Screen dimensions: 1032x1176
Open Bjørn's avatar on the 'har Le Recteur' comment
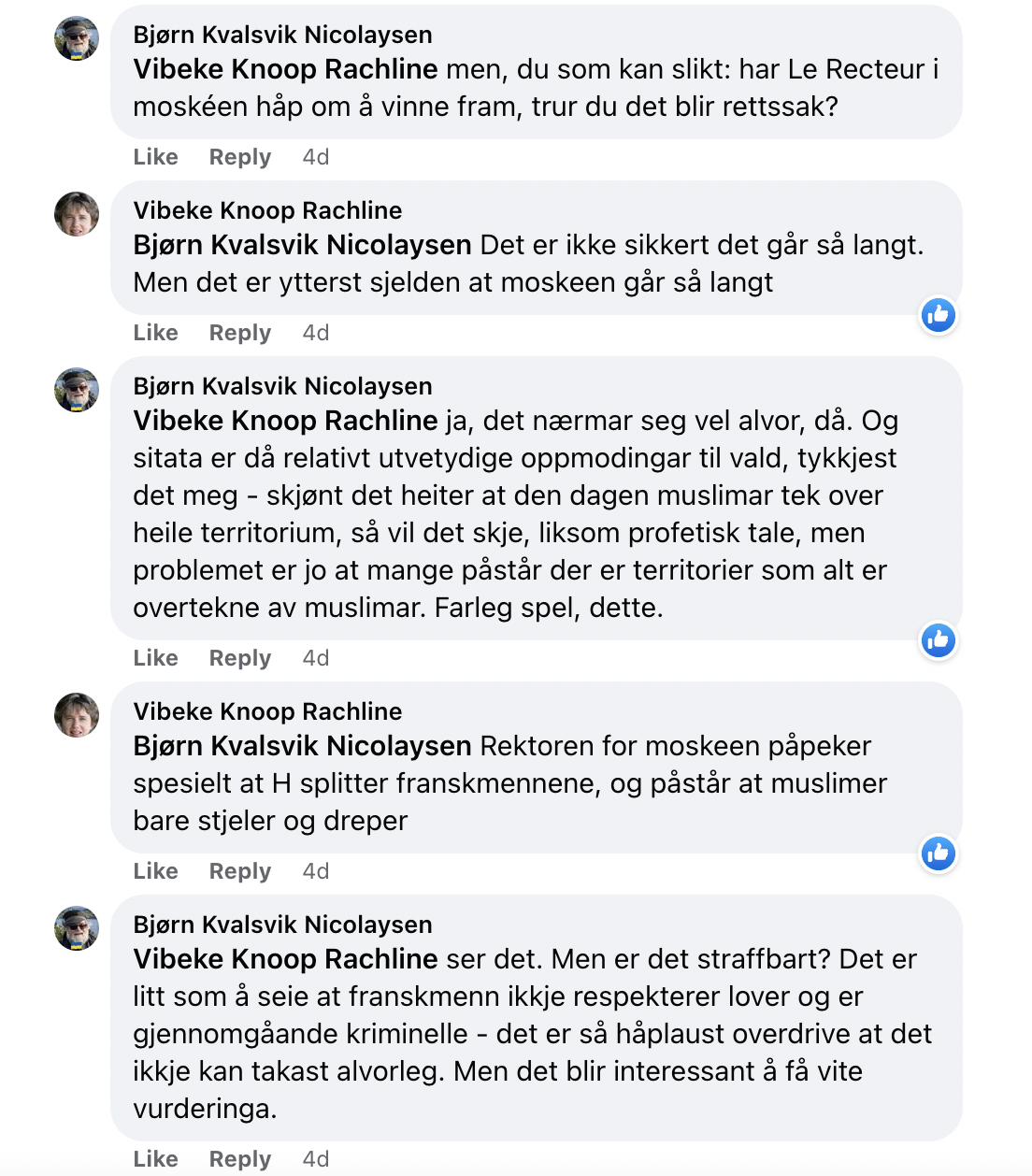pyautogui.click(x=77, y=38)
